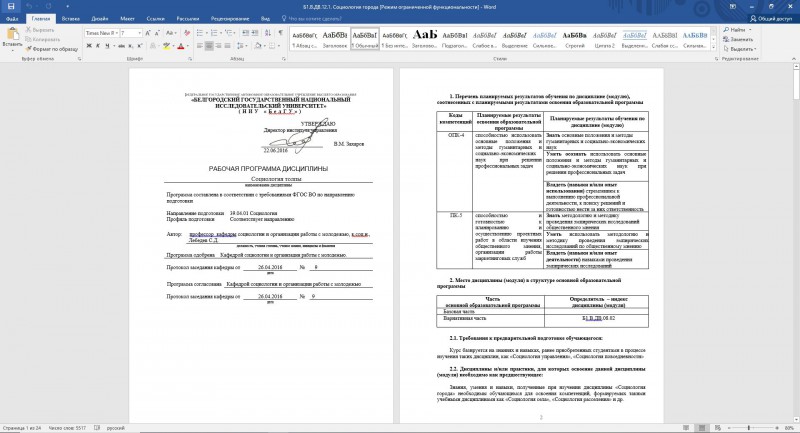The height and width of the screenshot is (433, 800).
Task: Click the Cut (Вырезать) scissors command
Action: coord(40,30)
